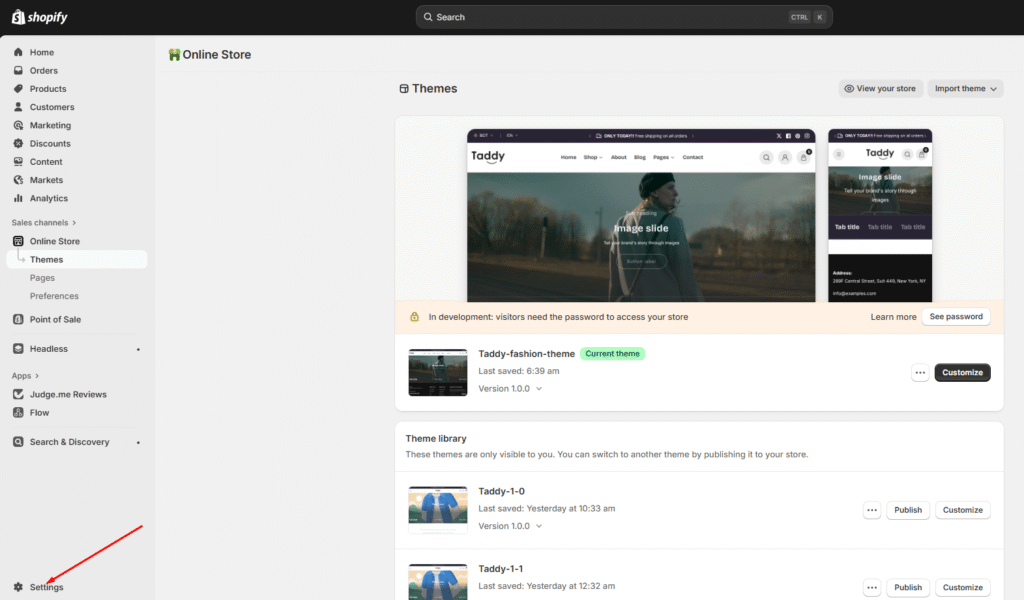The height and width of the screenshot is (600, 1024).
Task: Expand Taddy-1-0 Version 1.0.0 chevron
Action: coord(539,526)
